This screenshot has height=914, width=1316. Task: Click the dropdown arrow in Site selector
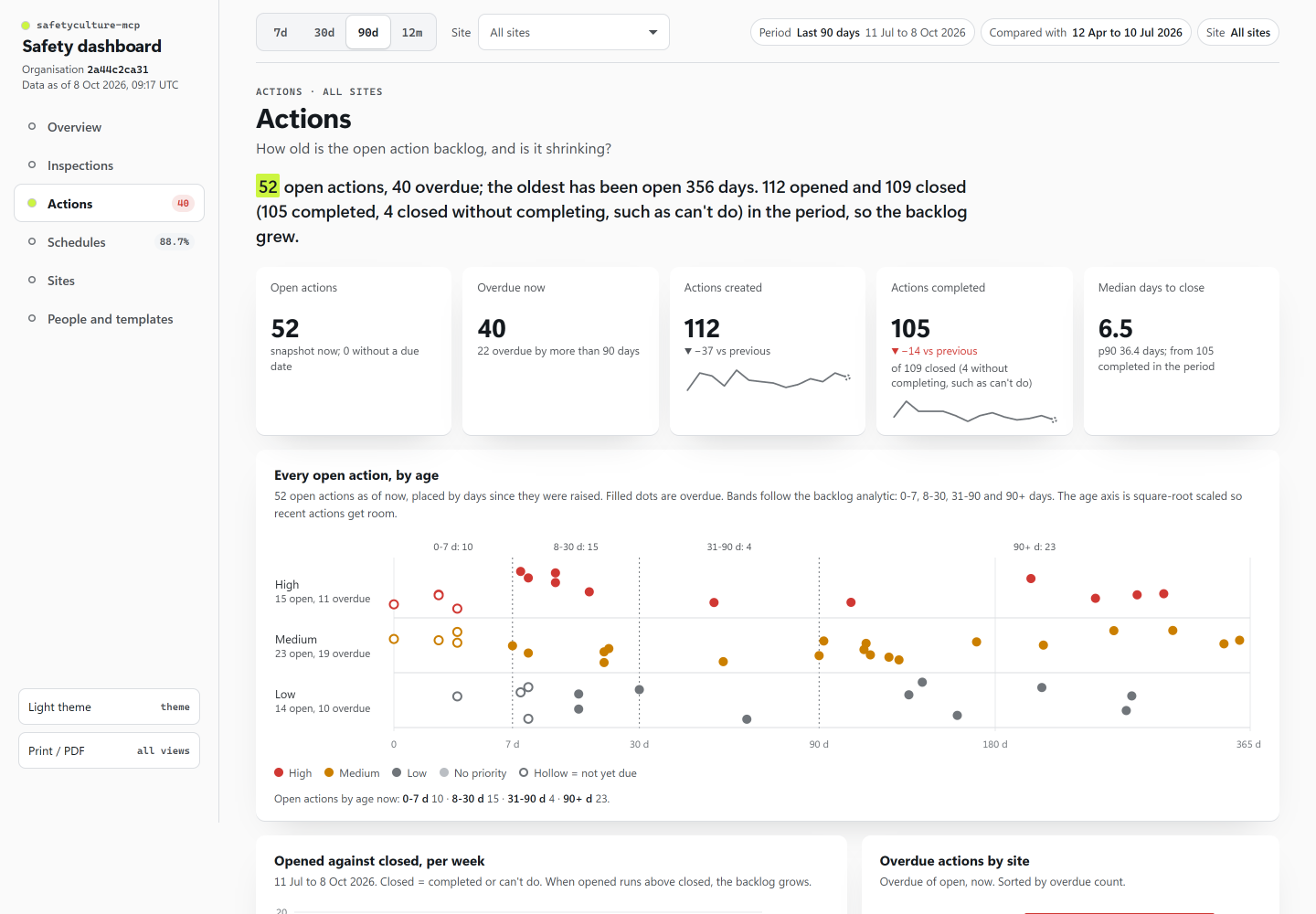(653, 33)
